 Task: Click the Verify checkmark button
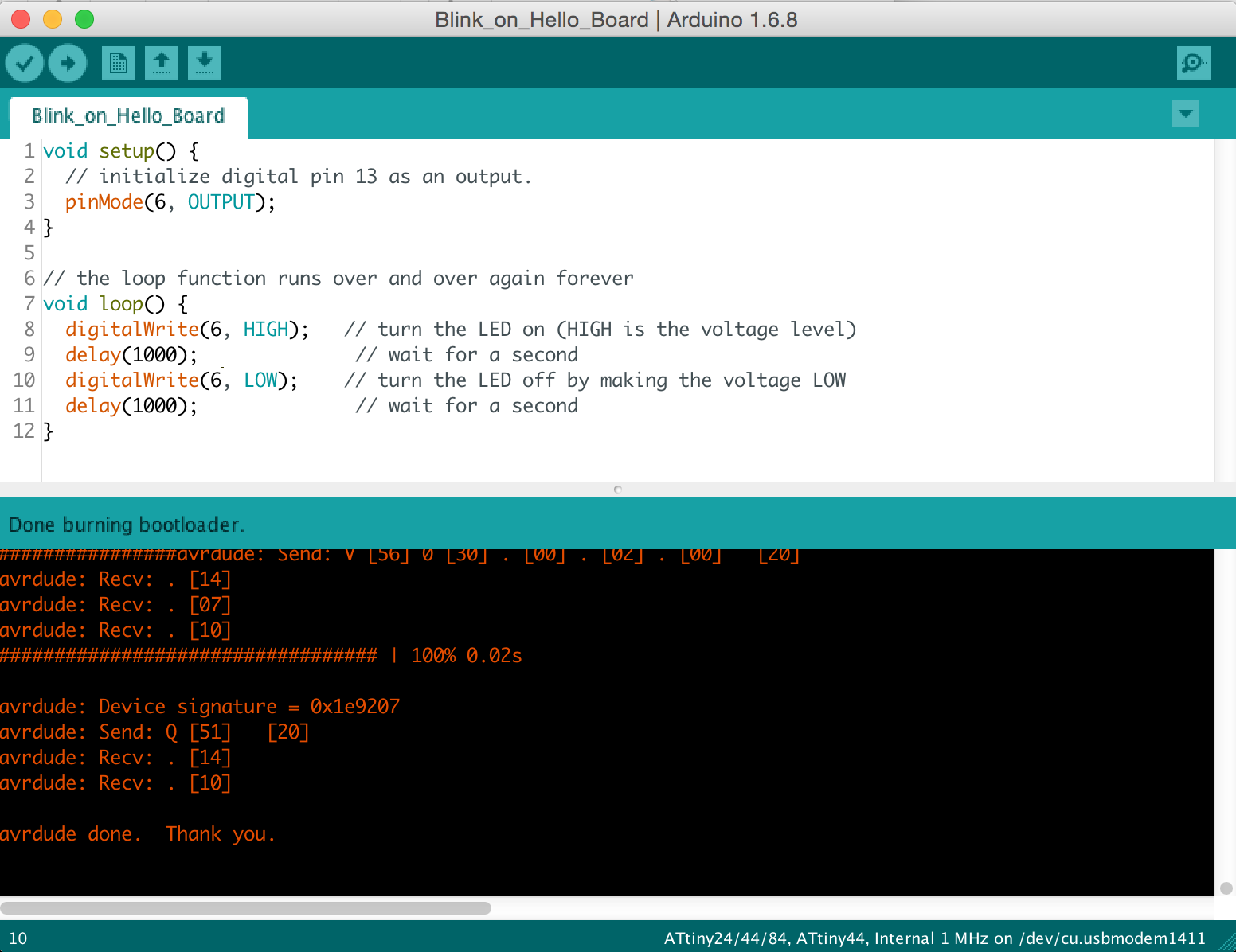(25, 63)
